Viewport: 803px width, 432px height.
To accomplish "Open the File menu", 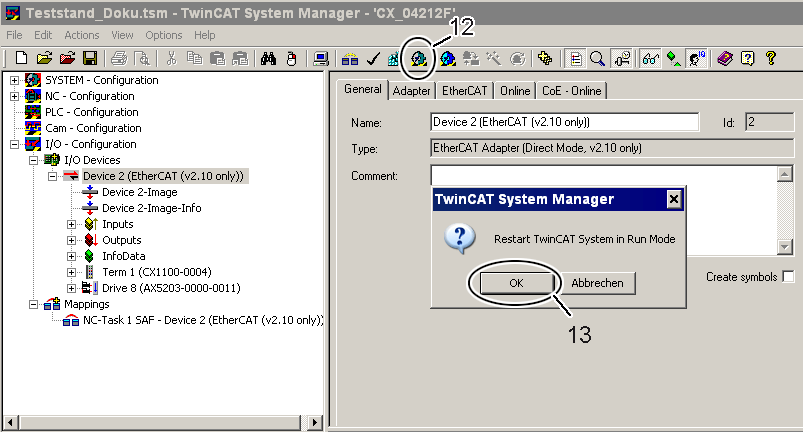I will tap(14, 35).
